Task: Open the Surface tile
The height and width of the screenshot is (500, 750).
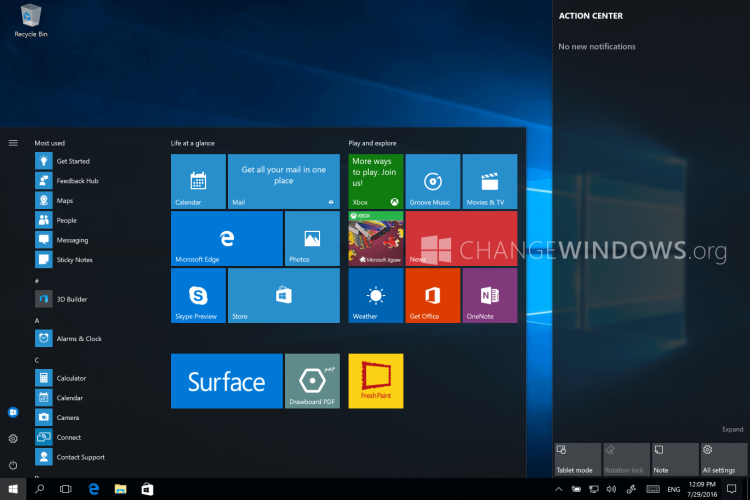Action: pyautogui.click(x=227, y=381)
